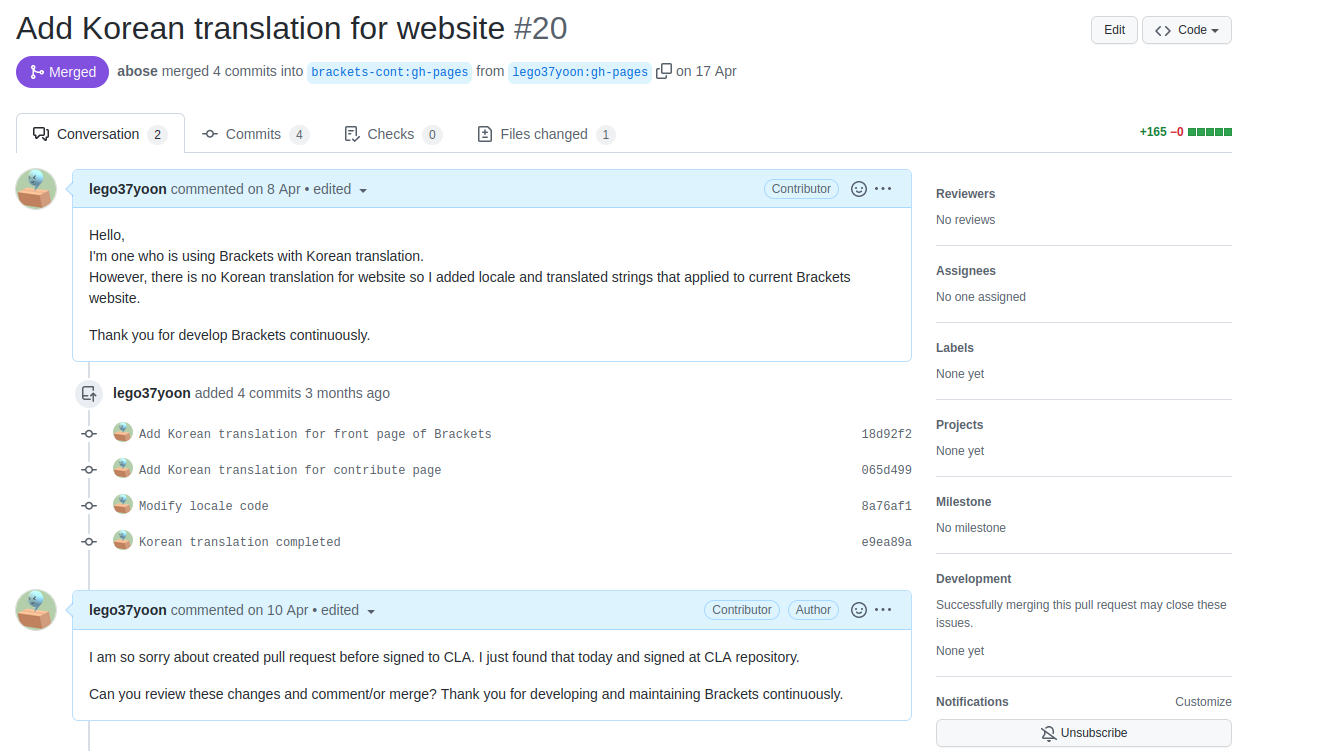Click the merged pull request icon in Merged badge

tap(38, 71)
